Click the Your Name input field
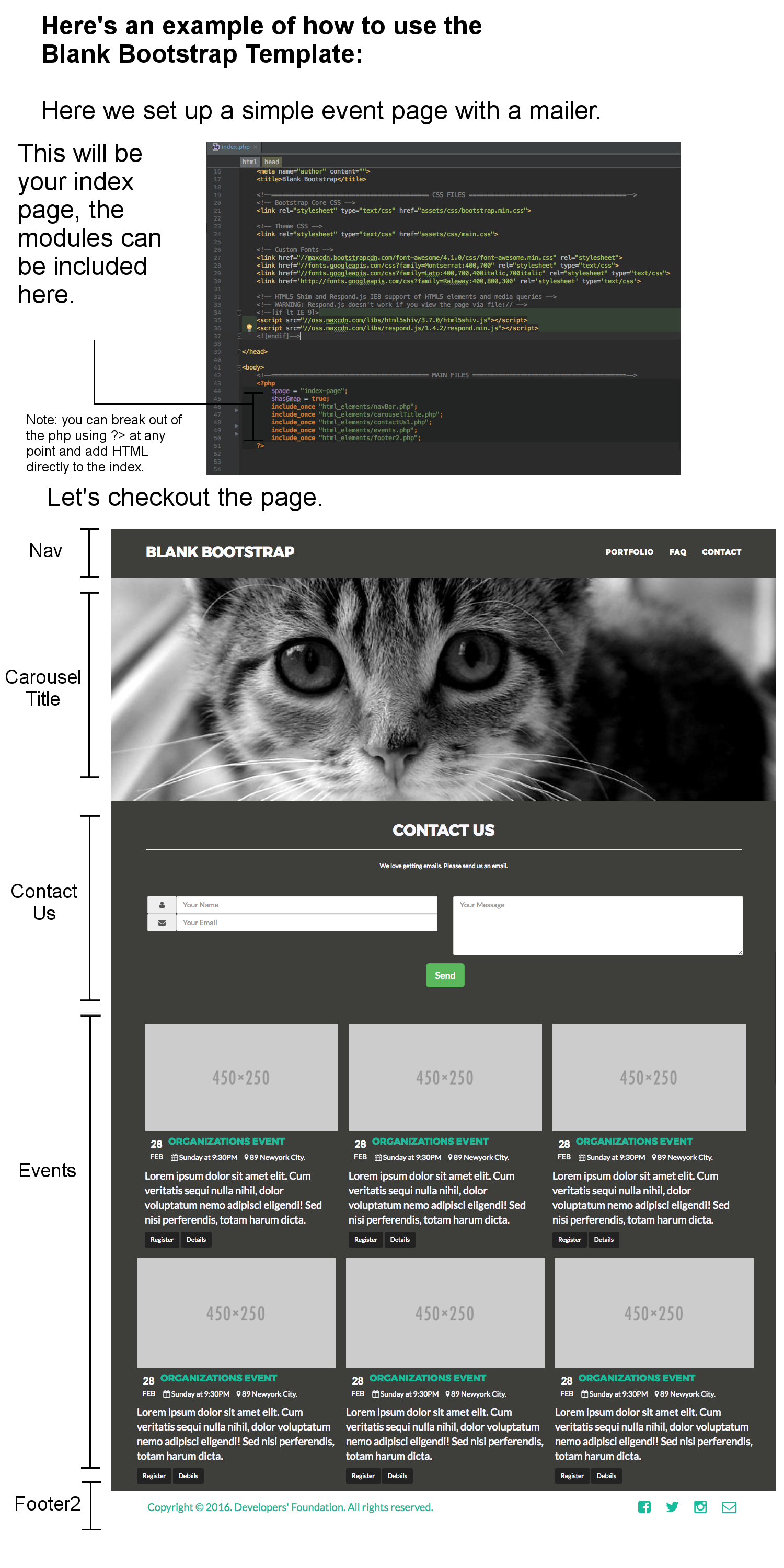The image size is (784, 1568). [306, 905]
